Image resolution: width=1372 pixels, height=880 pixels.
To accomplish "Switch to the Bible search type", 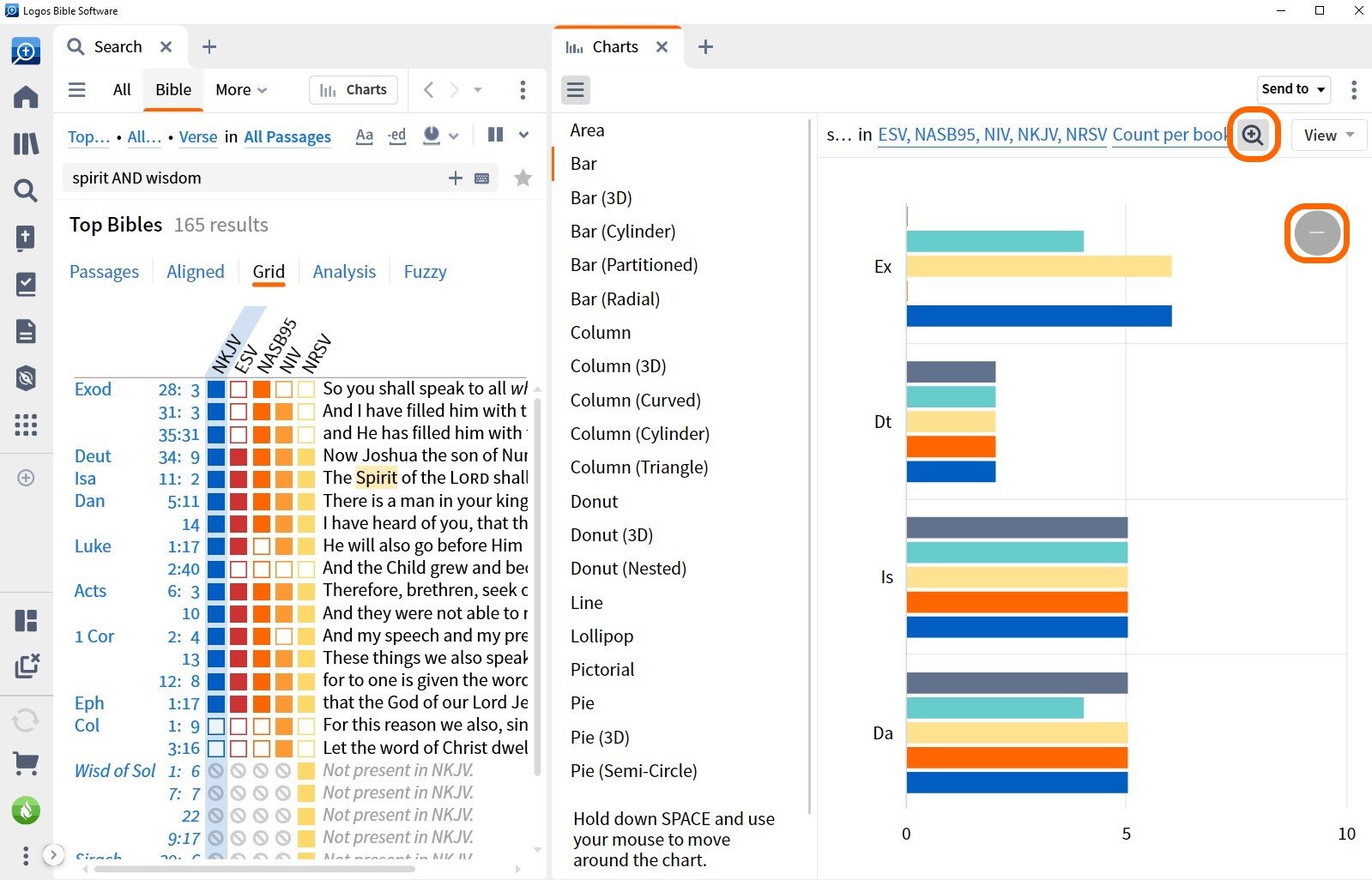I will [173, 90].
